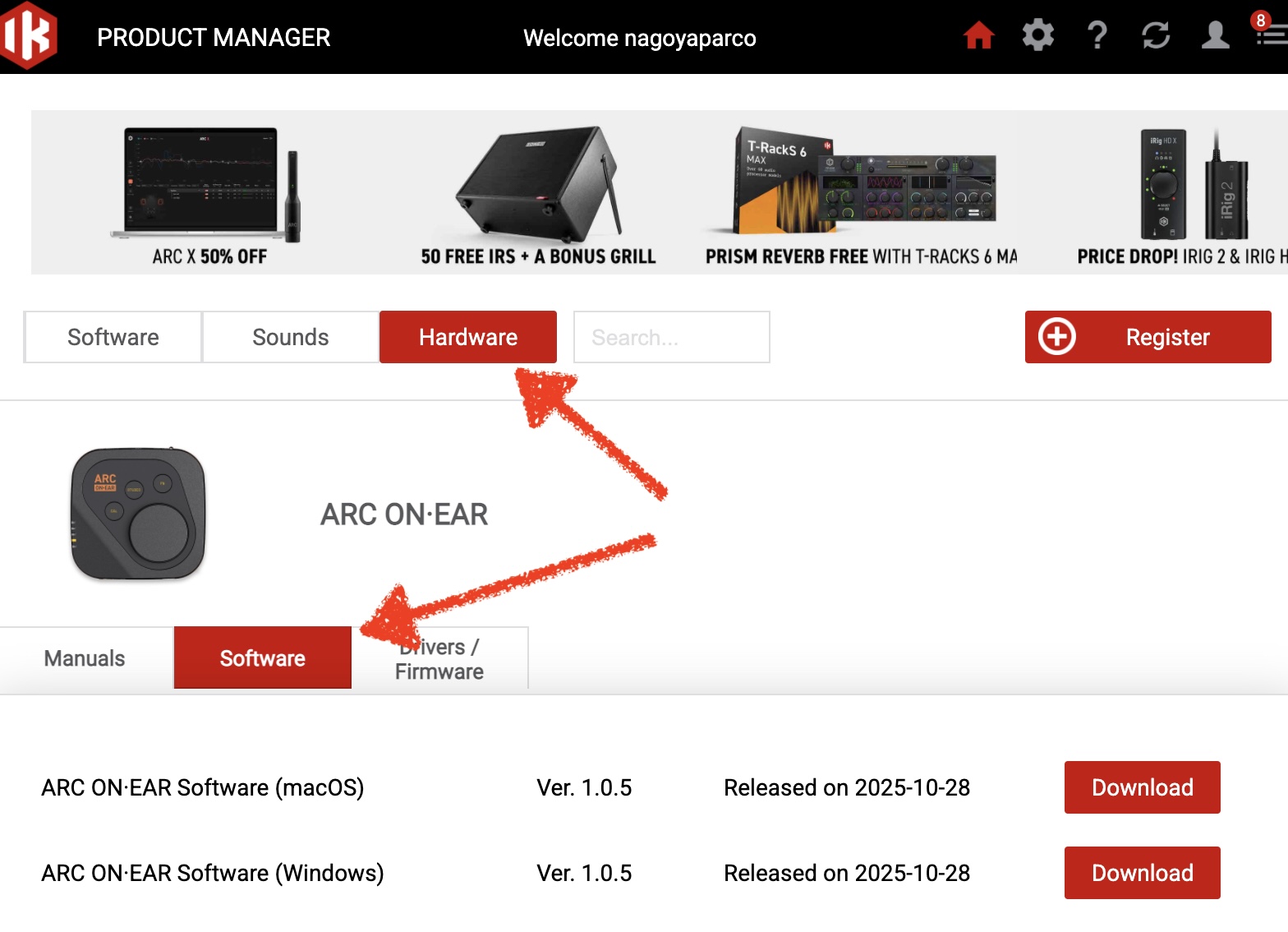The width and height of the screenshot is (1288, 932).
Task: Open help via question mark icon
Action: click(1097, 35)
